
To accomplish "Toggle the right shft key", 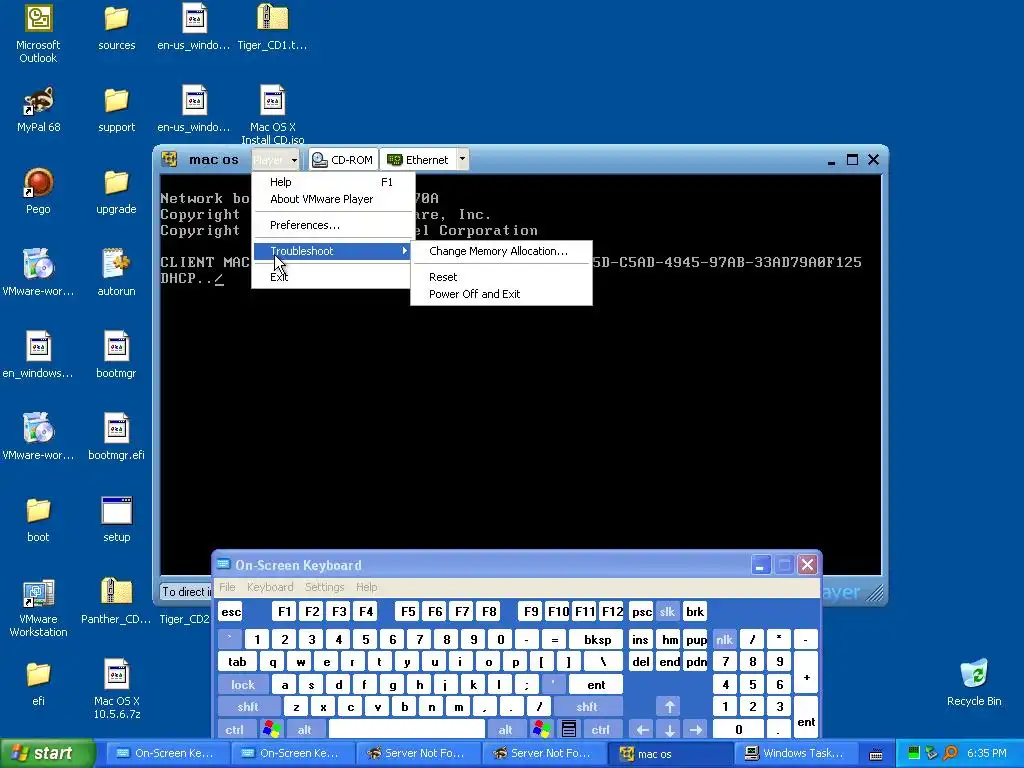I will point(586,707).
